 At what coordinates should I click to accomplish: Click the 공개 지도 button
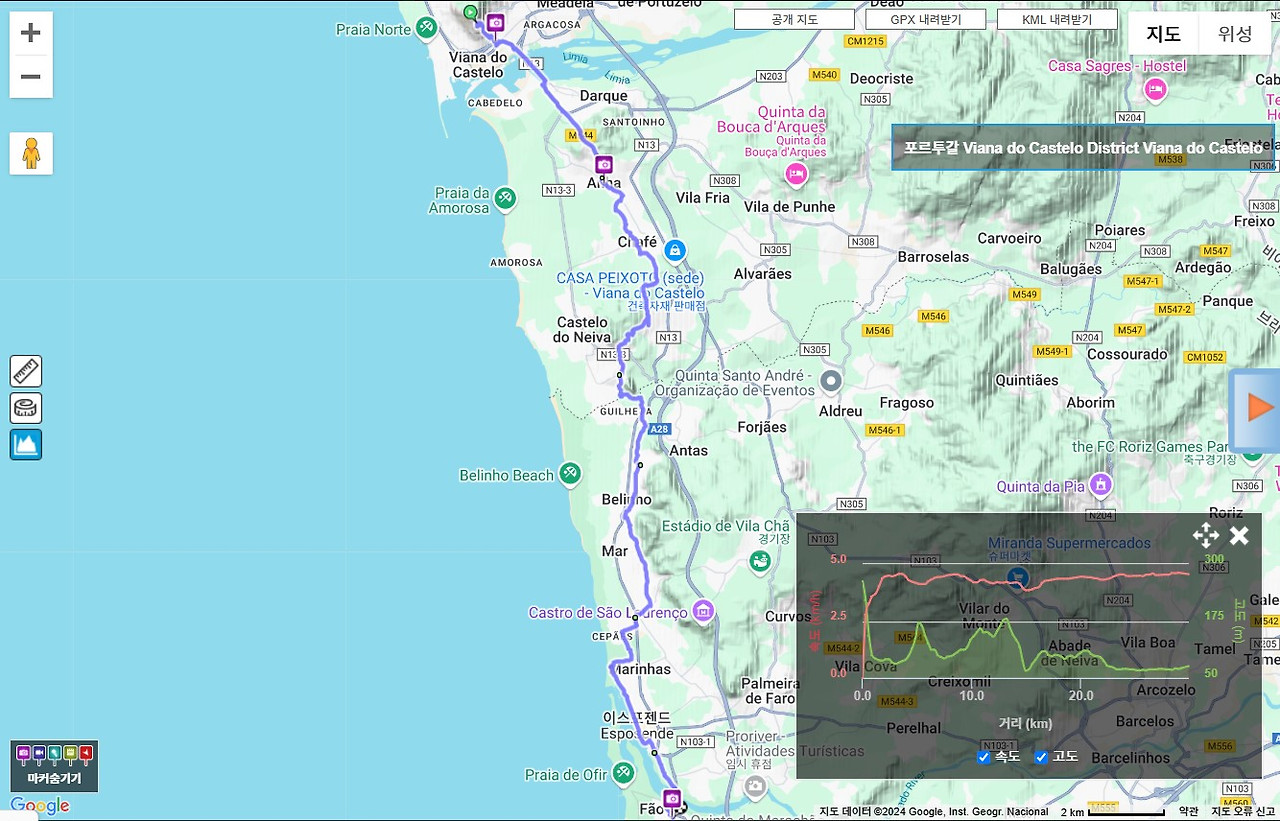click(x=794, y=19)
